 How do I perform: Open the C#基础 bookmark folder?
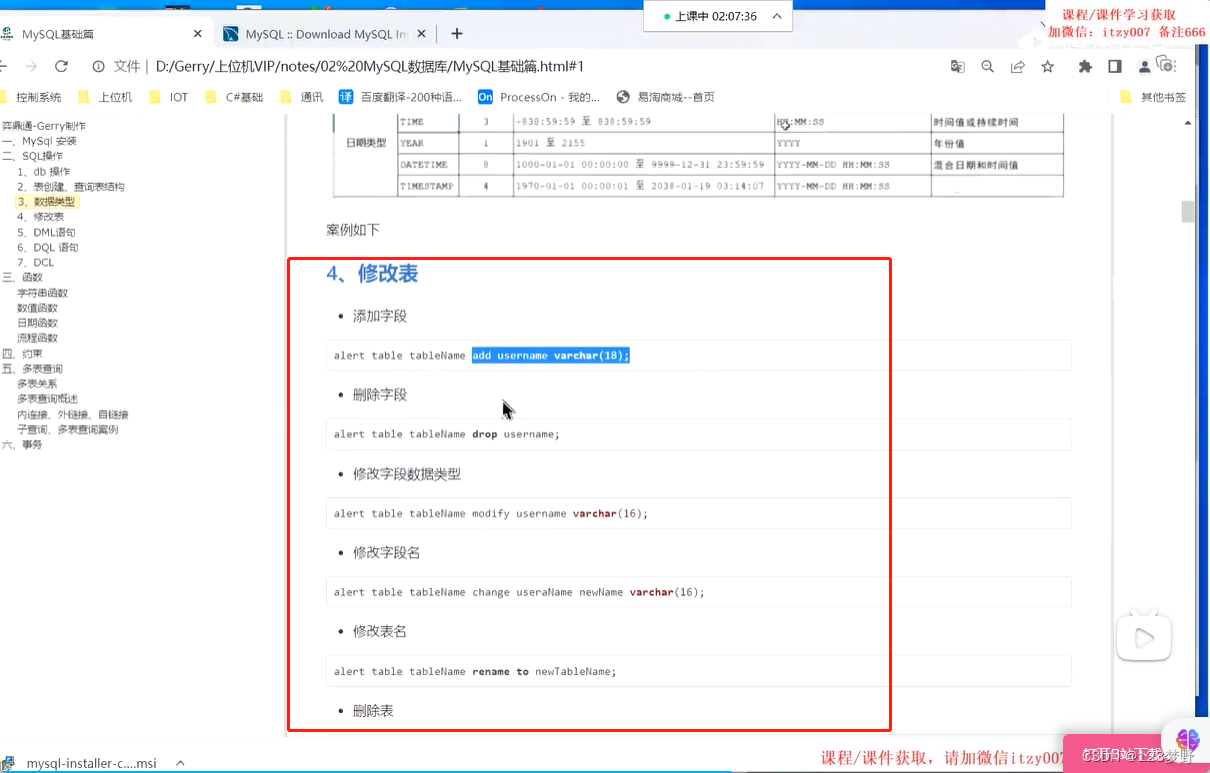234,97
